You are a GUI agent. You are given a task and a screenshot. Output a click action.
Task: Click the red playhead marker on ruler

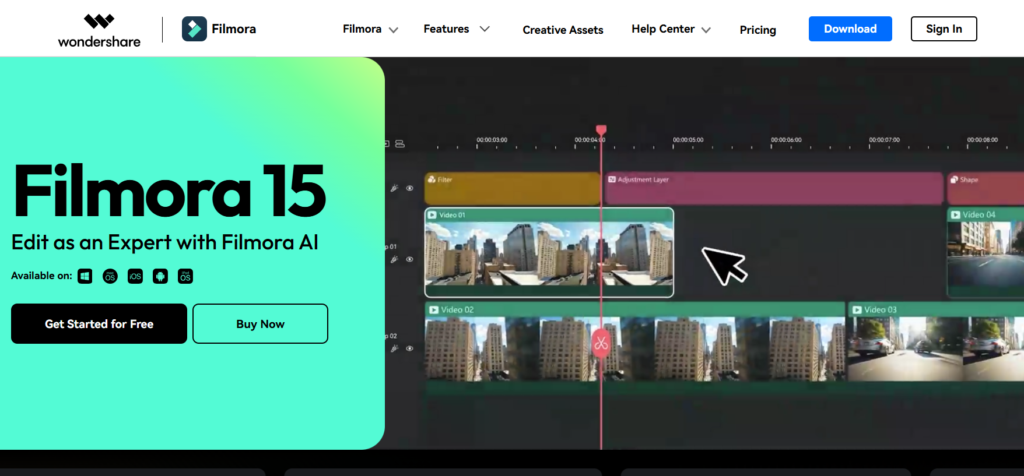[601, 131]
